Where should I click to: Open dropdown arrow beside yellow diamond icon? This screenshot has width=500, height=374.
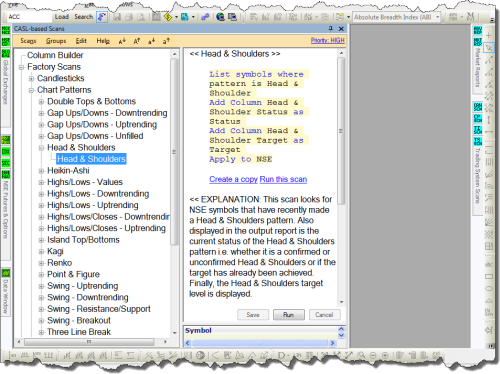(x=176, y=17)
